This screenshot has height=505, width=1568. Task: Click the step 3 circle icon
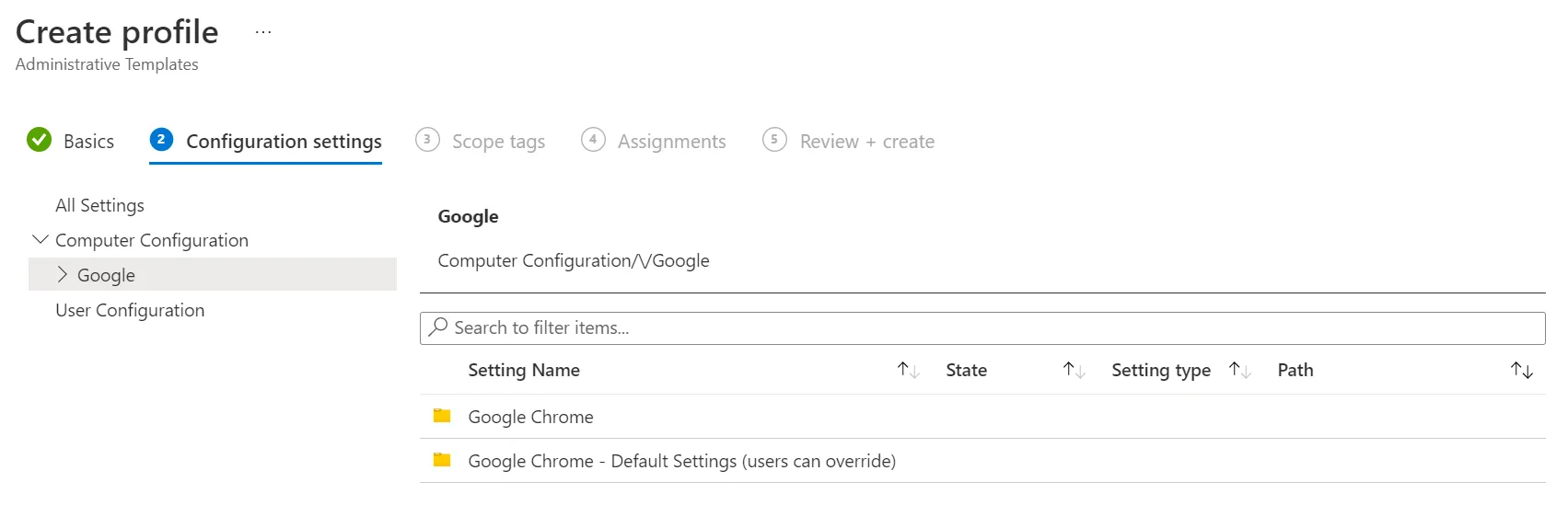pos(427,140)
